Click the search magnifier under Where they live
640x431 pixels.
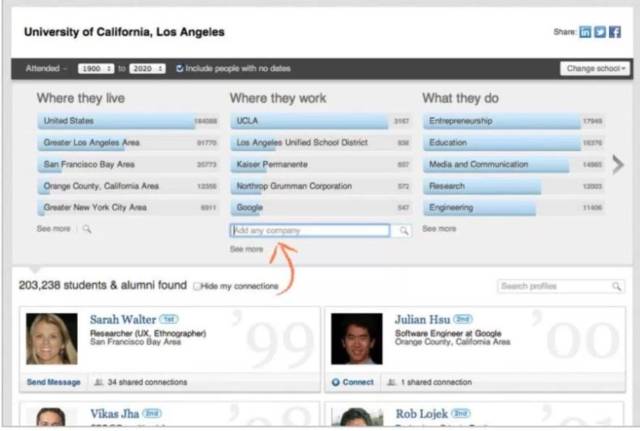(x=87, y=229)
